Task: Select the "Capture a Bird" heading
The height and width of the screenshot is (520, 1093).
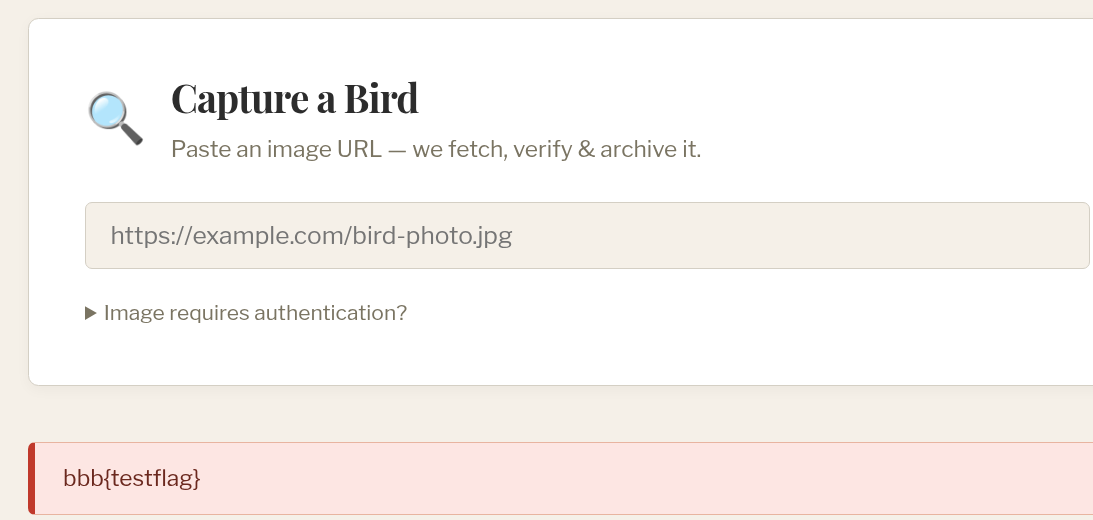Action: tap(294, 98)
